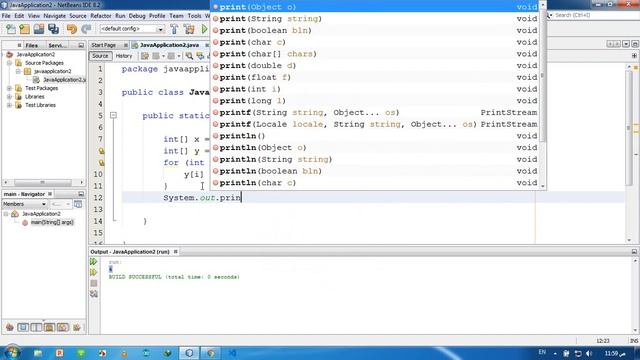Open the Refactor menu
The image size is (640, 360).
click(101, 16)
